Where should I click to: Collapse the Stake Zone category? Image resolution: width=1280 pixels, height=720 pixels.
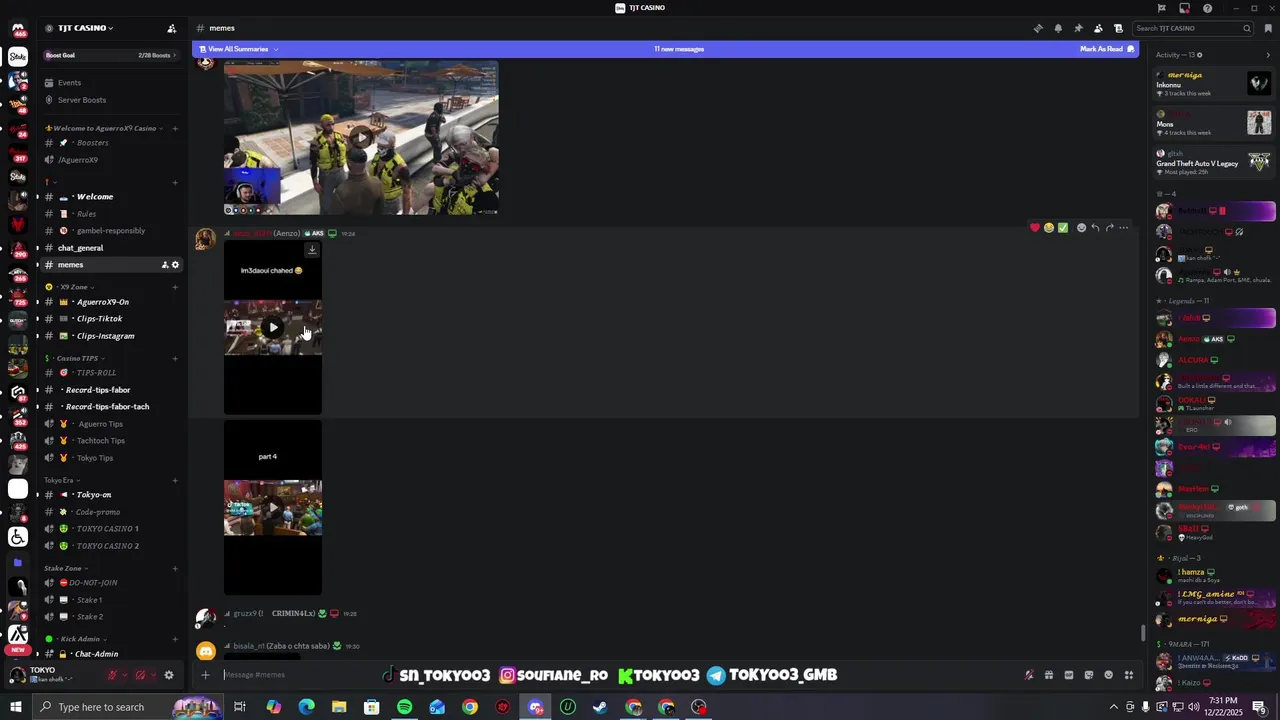coord(66,569)
